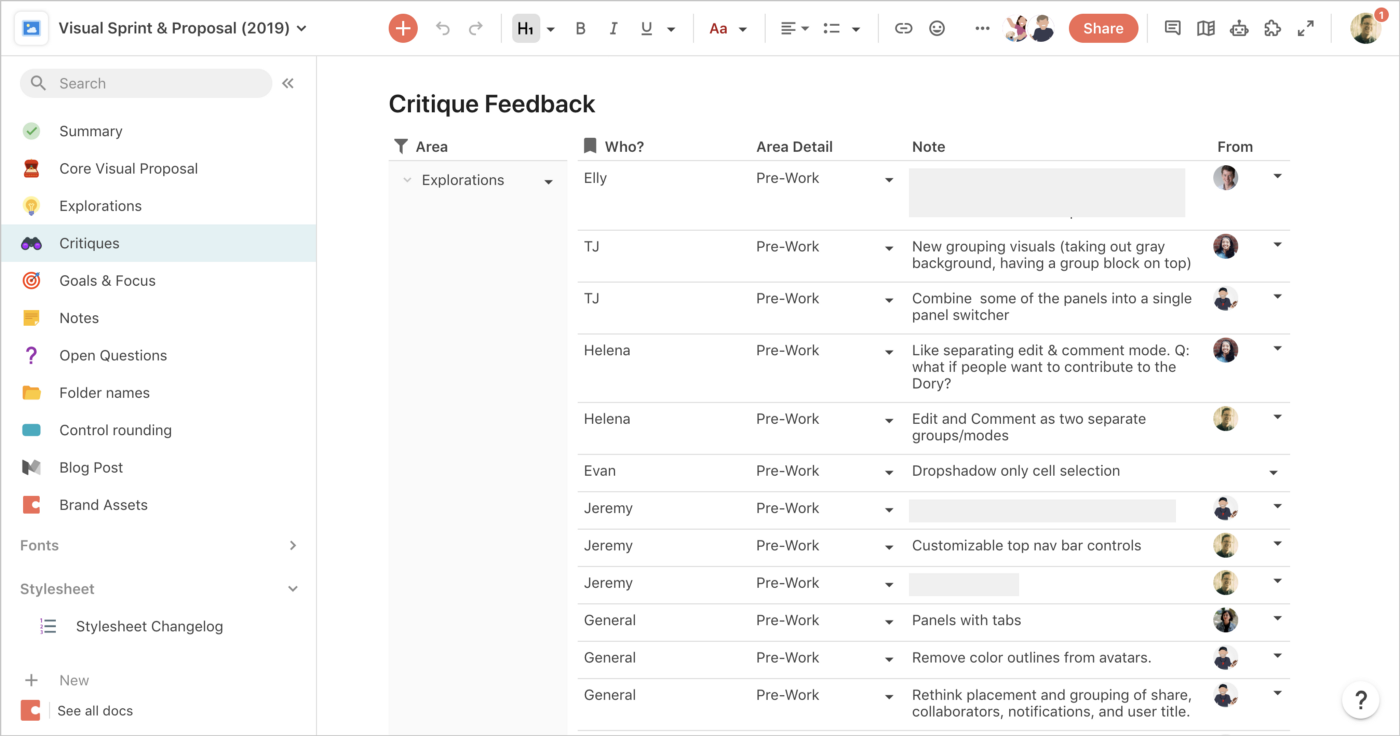Toggle underline formatting
The width and height of the screenshot is (1400, 736).
tap(646, 29)
